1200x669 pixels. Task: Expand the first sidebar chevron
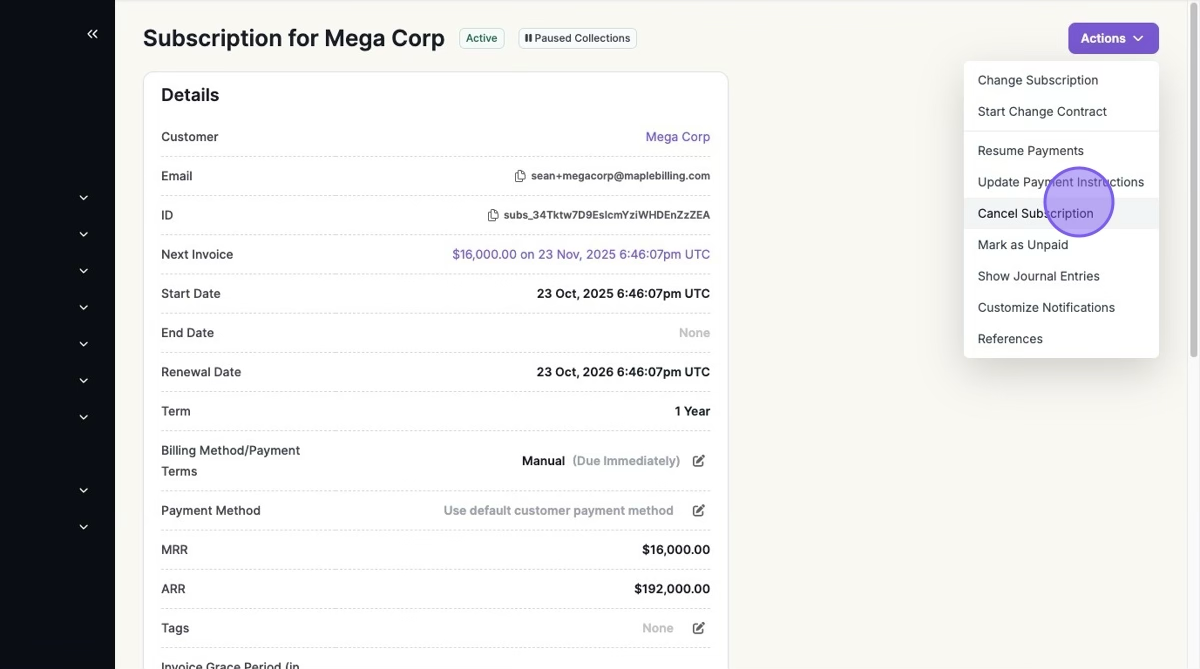(84, 198)
